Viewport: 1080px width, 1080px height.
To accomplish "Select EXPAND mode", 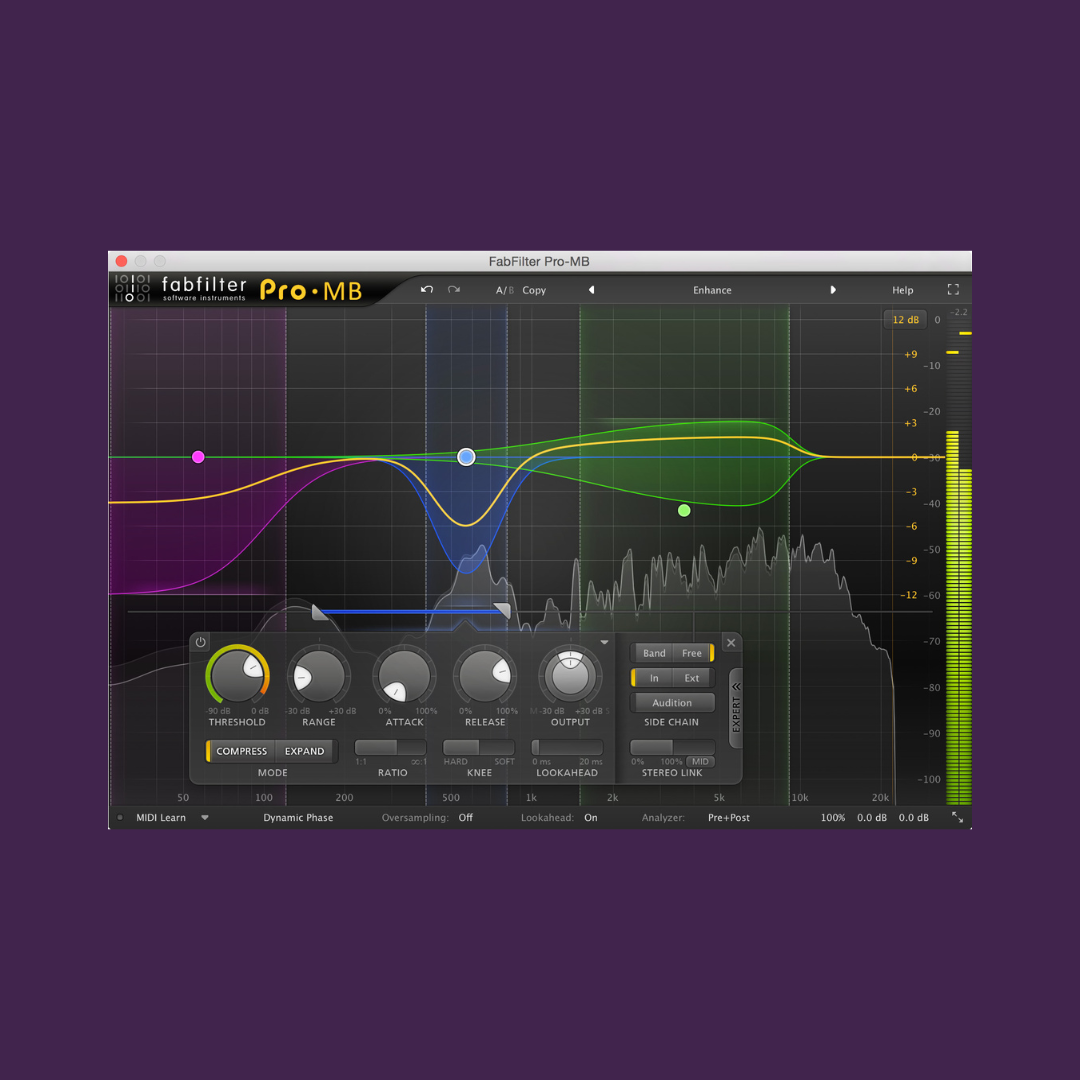I will coord(304,751).
